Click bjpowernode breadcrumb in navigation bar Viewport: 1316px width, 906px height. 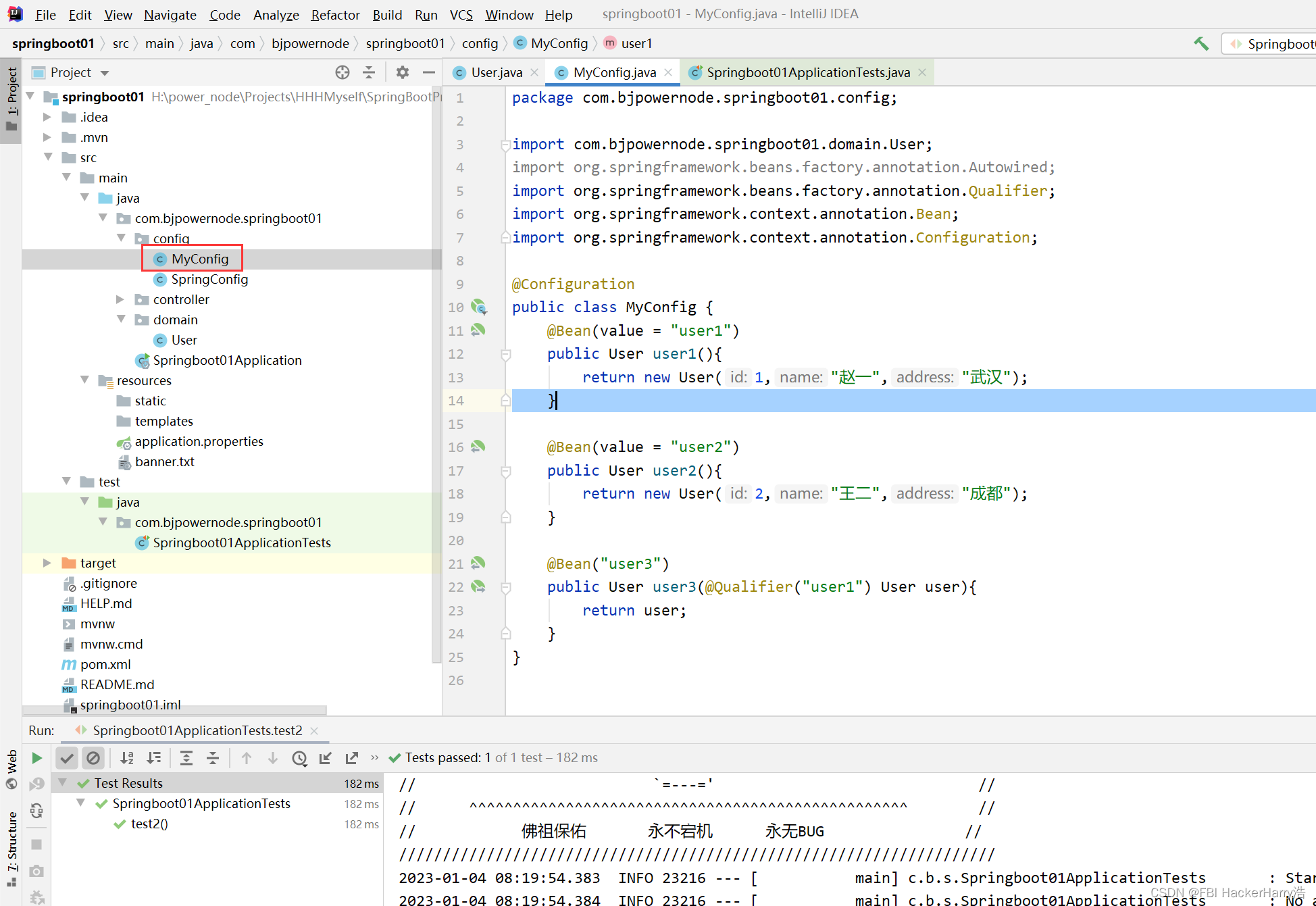click(x=310, y=44)
